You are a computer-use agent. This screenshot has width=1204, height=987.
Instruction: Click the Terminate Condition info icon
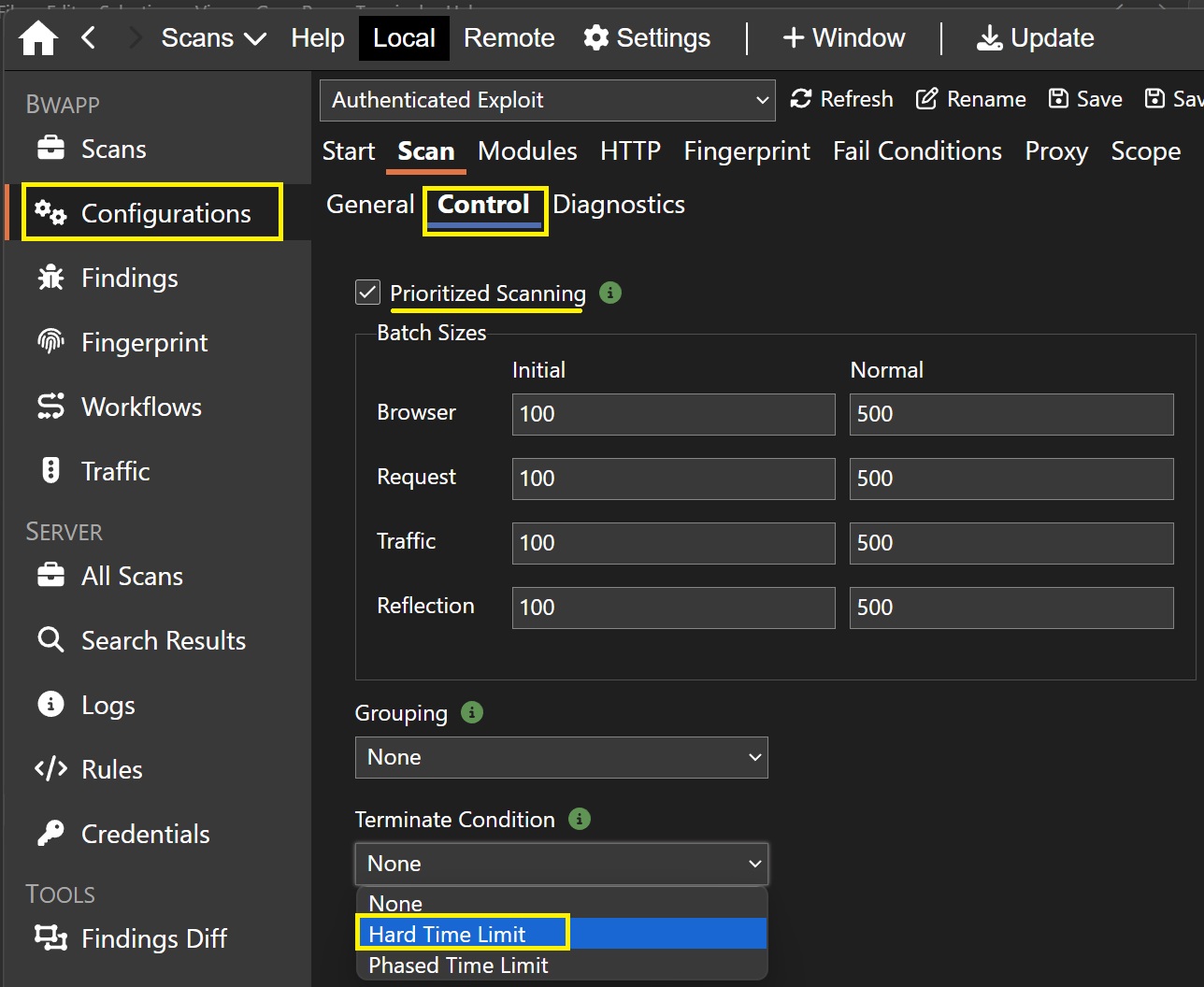click(x=580, y=819)
